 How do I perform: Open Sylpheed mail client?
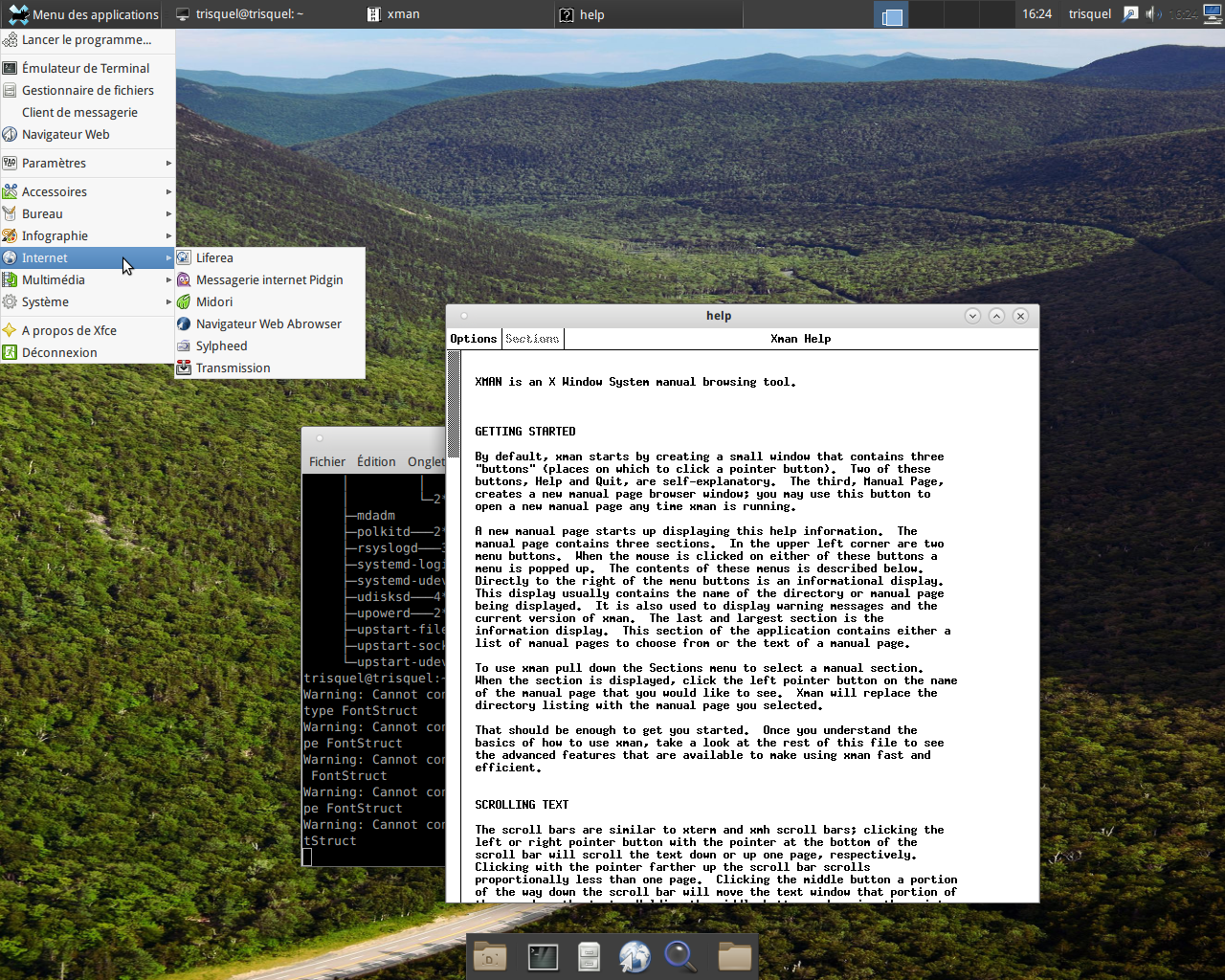270,345
